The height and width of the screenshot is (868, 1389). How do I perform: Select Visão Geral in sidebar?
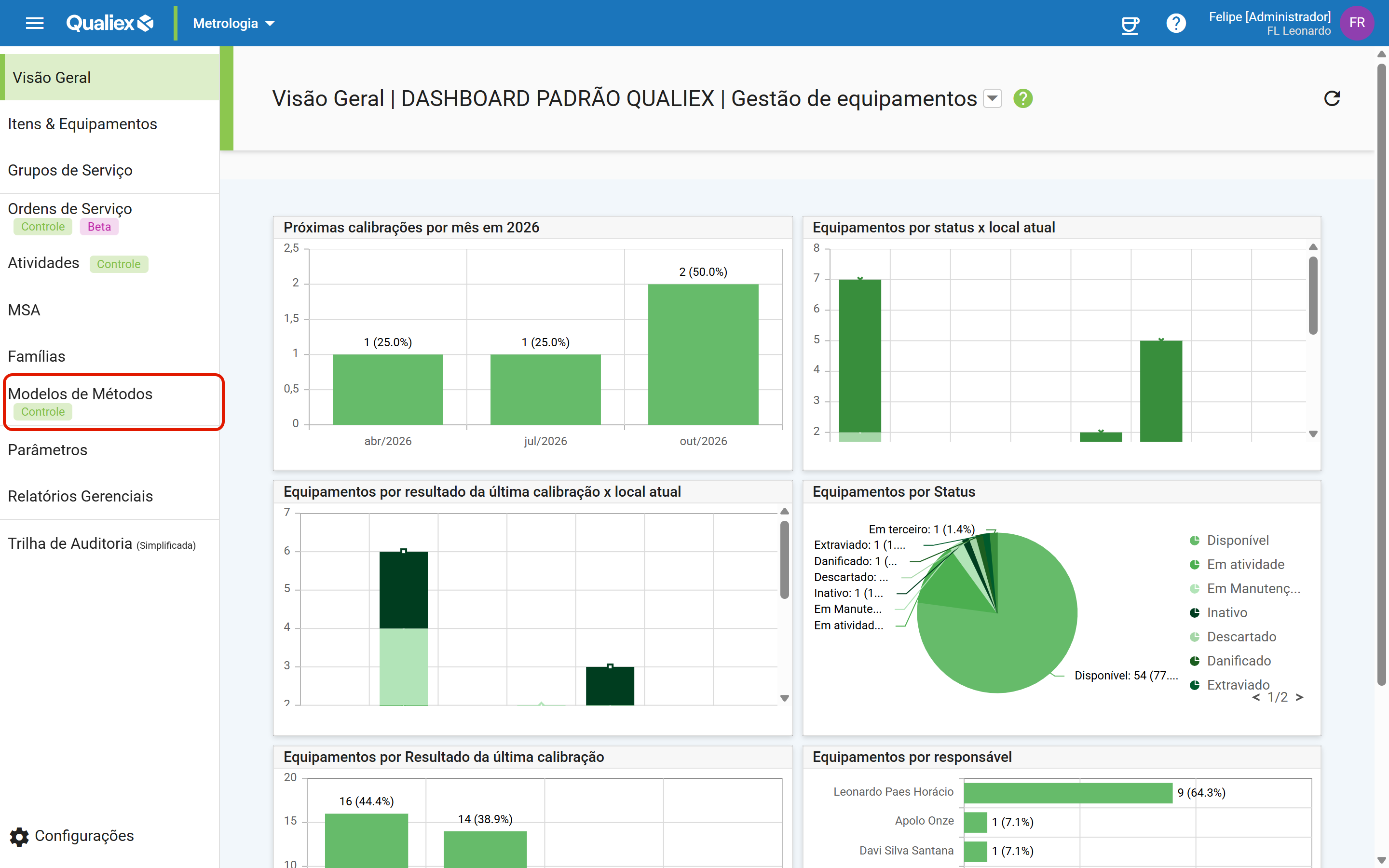pyautogui.click(x=109, y=78)
